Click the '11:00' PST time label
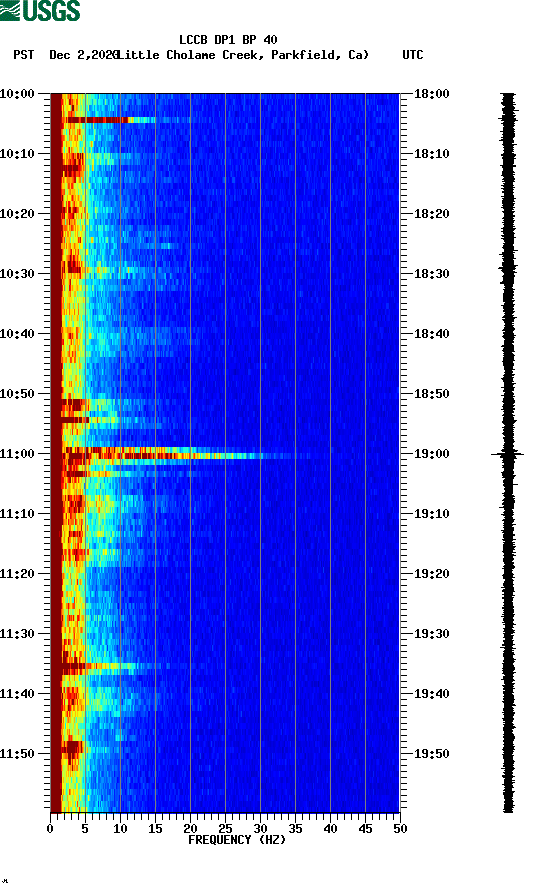 click(17, 453)
